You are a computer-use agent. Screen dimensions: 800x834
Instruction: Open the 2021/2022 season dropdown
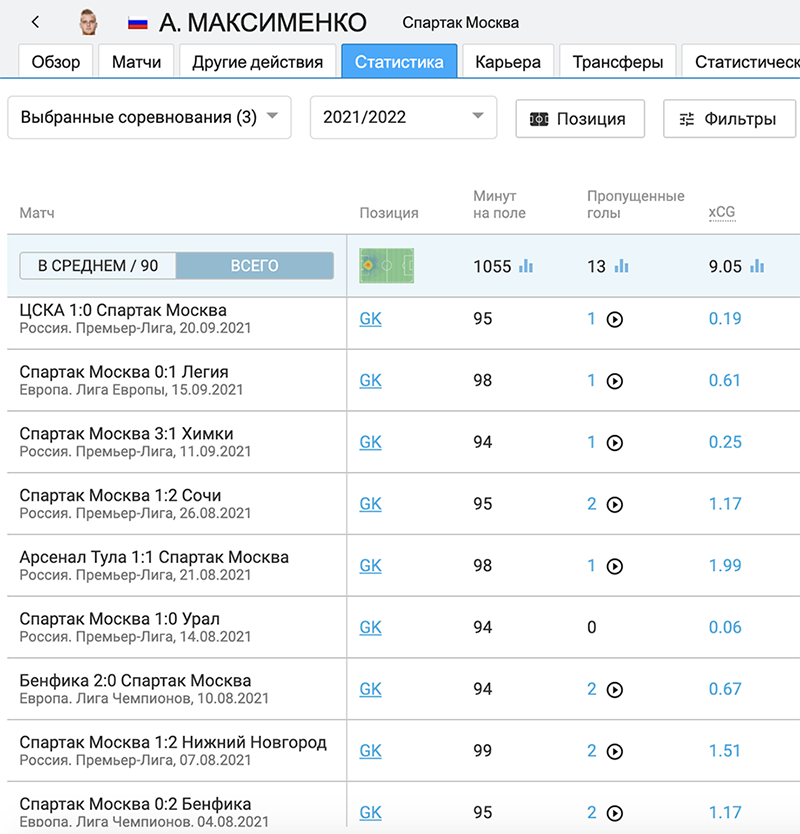tap(403, 117)
